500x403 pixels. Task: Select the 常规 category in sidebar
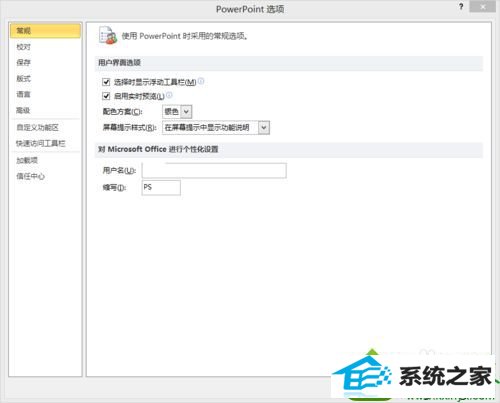point(45,31)
